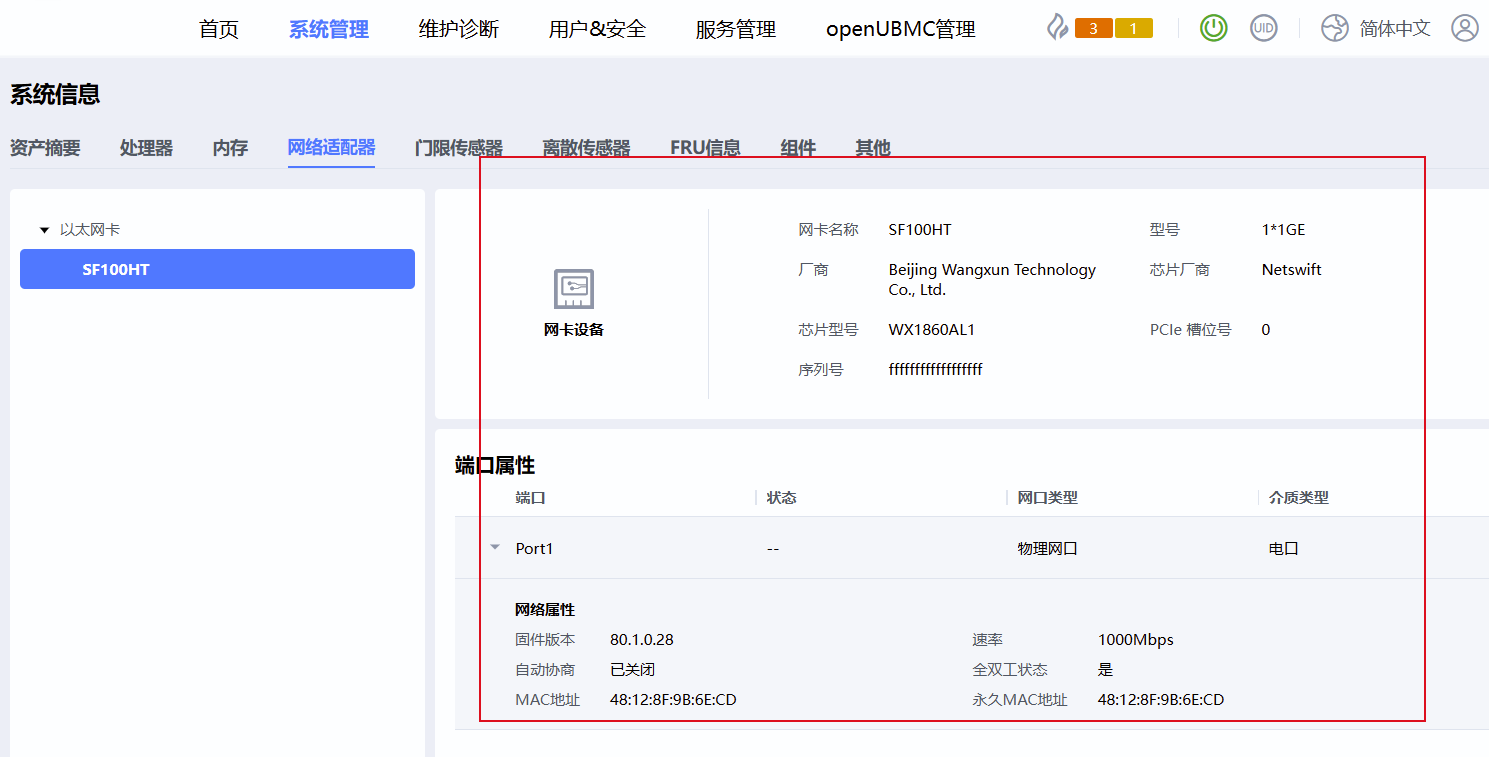The width and height of the screenshot is (1489, 757).
Task: Open the yellow minor alarm count badge
Action: (1133, 29)
